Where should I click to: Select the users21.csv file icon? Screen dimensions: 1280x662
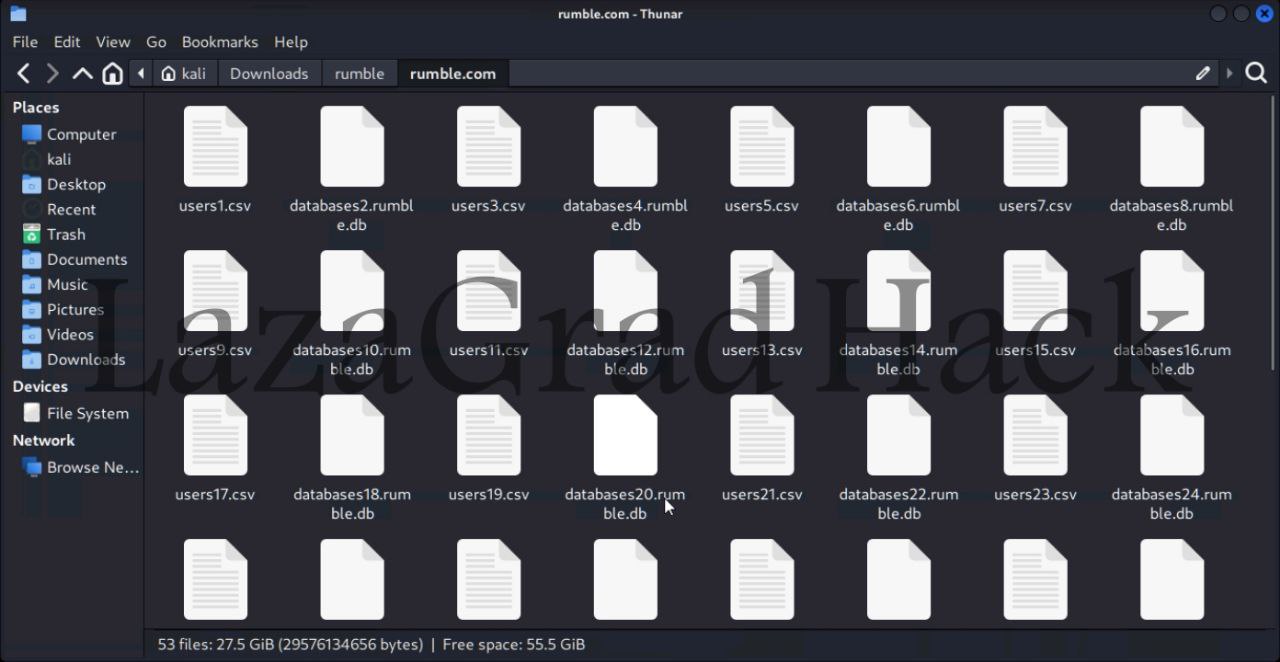pos(762,435)
